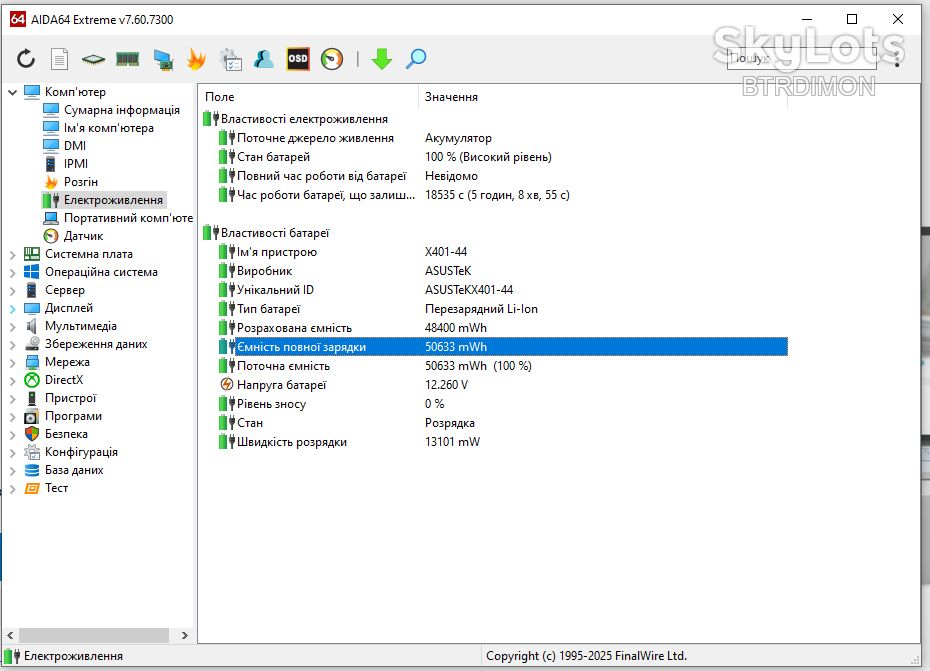Open the IPMI tree item
930x671 pixels.
coord(75,164)
